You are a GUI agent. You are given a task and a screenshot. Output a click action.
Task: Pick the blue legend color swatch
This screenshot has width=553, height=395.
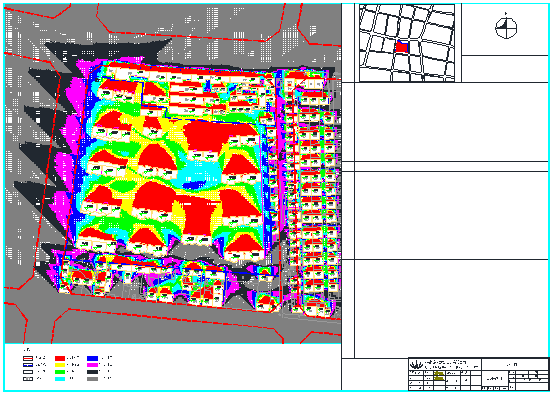(x=92, y=358)
